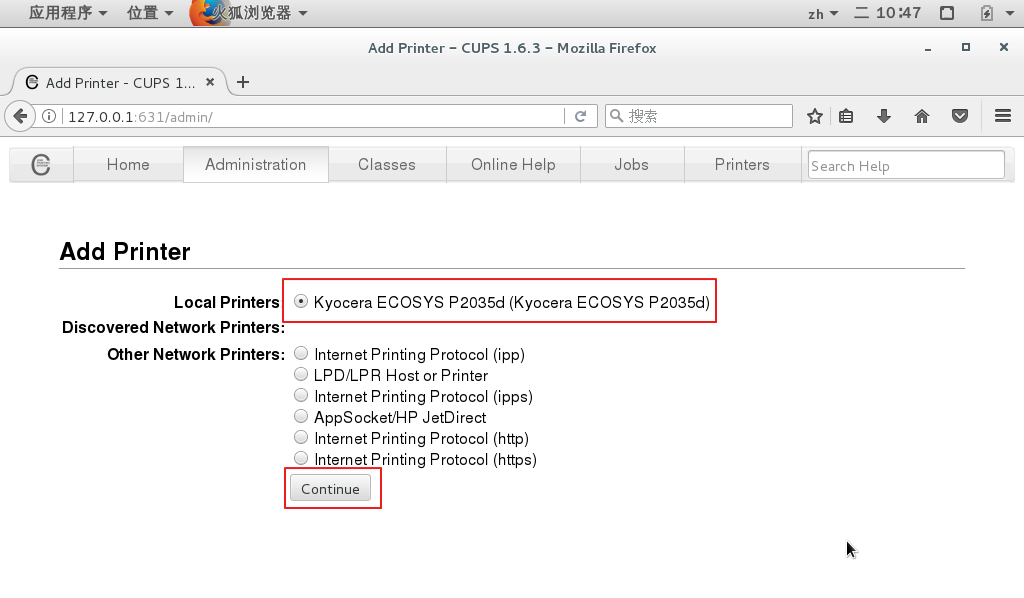
Task: Select LPD/LPR Host or Printer option
Action: pos(301,375)
